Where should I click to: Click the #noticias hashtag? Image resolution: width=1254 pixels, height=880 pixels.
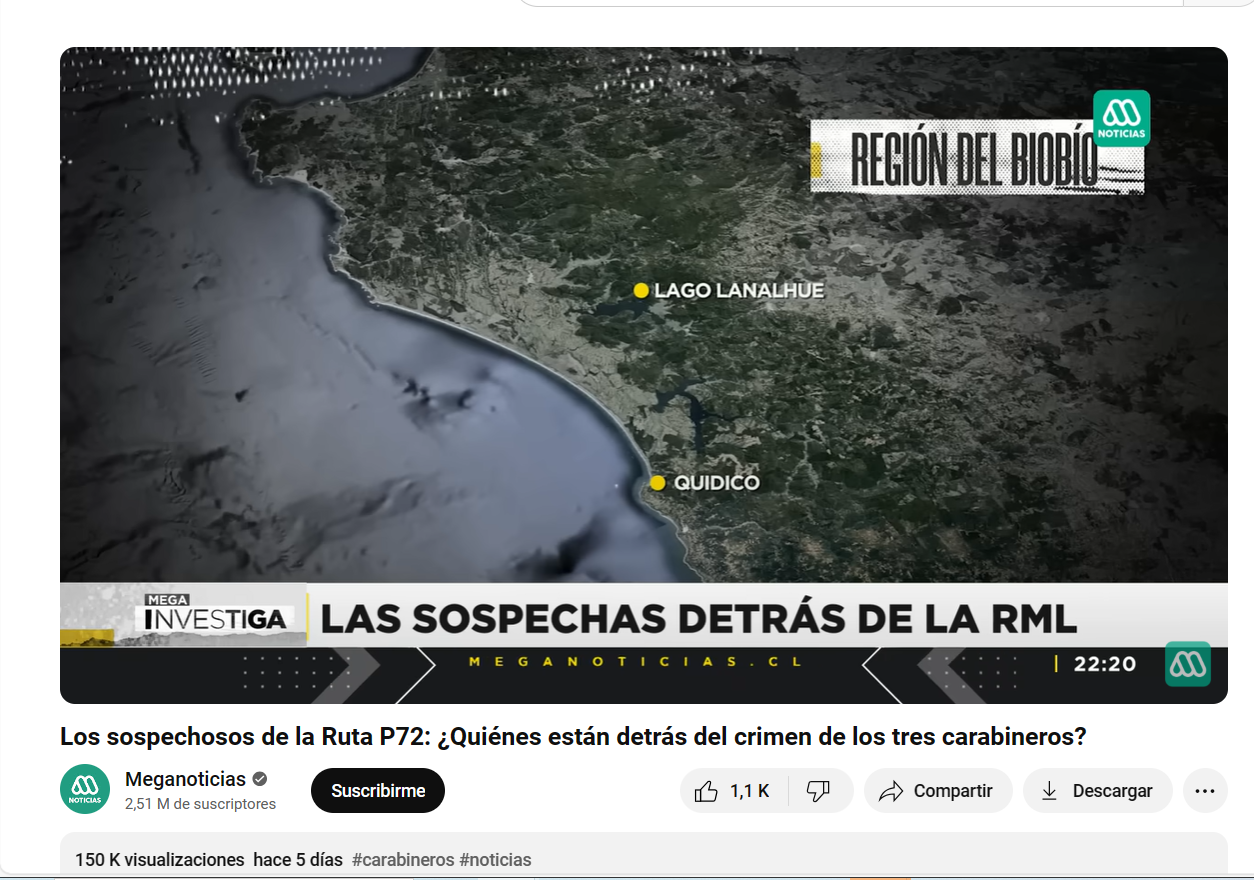click(x=495, y=860)
